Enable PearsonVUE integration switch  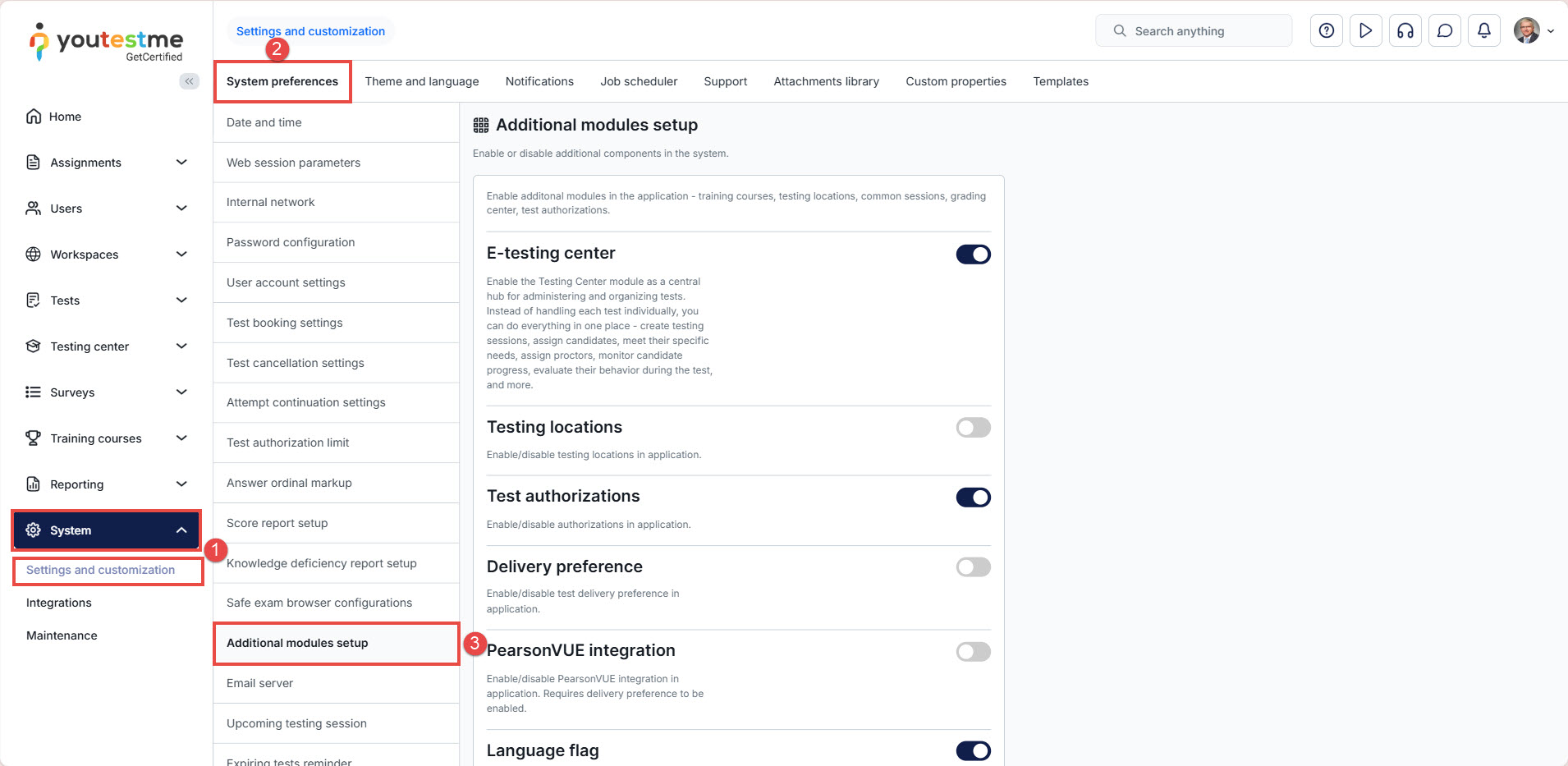(x=973, y=652)
